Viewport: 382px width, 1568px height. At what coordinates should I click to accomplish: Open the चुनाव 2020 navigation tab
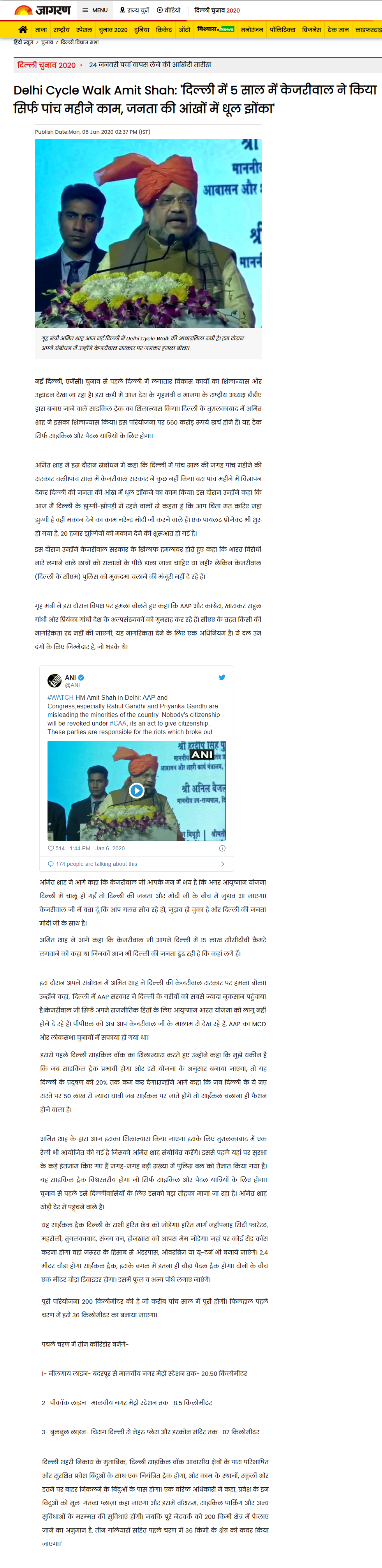(x=113, y=30)
